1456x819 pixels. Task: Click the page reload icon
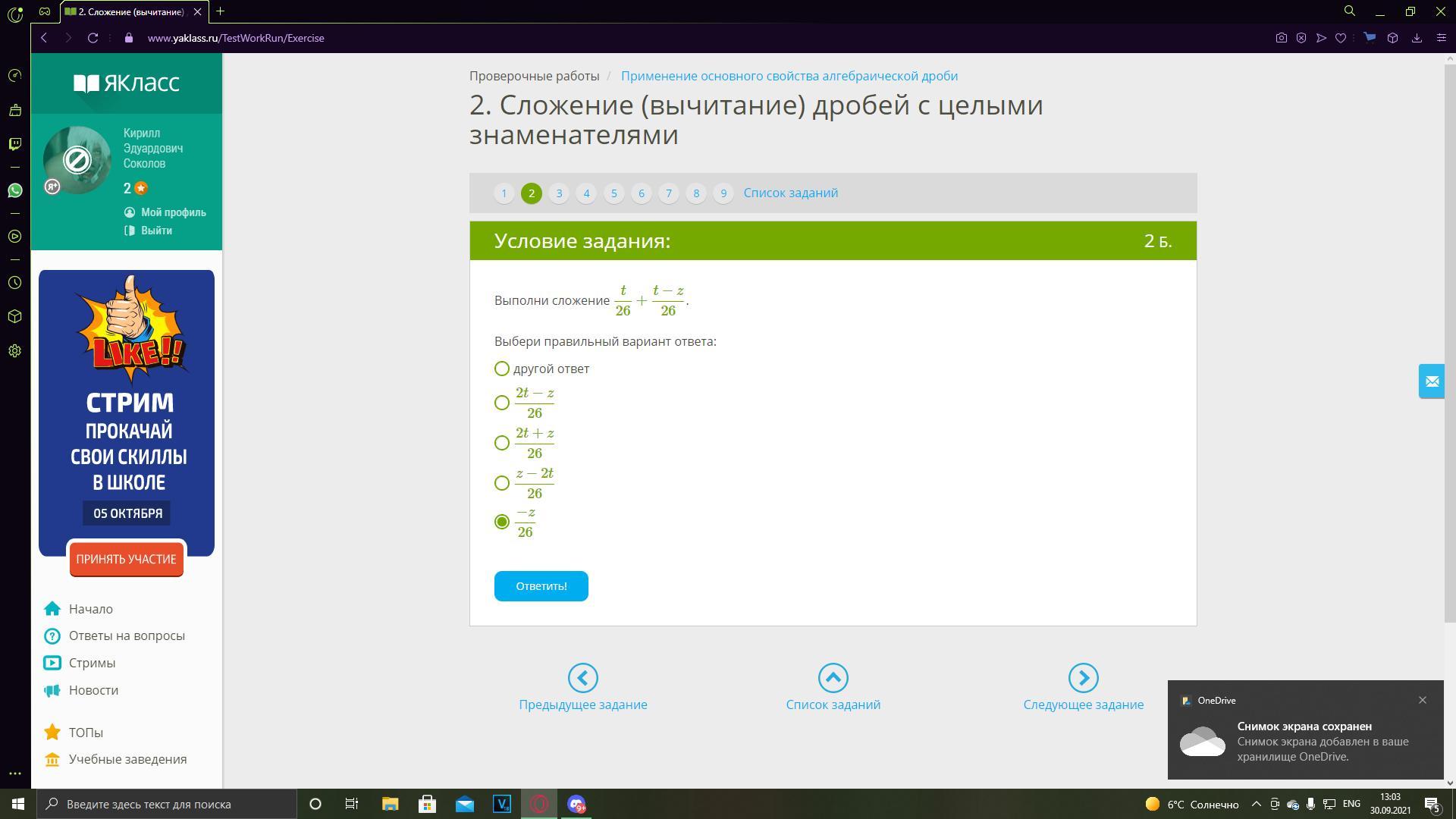[x=93, y=38]
